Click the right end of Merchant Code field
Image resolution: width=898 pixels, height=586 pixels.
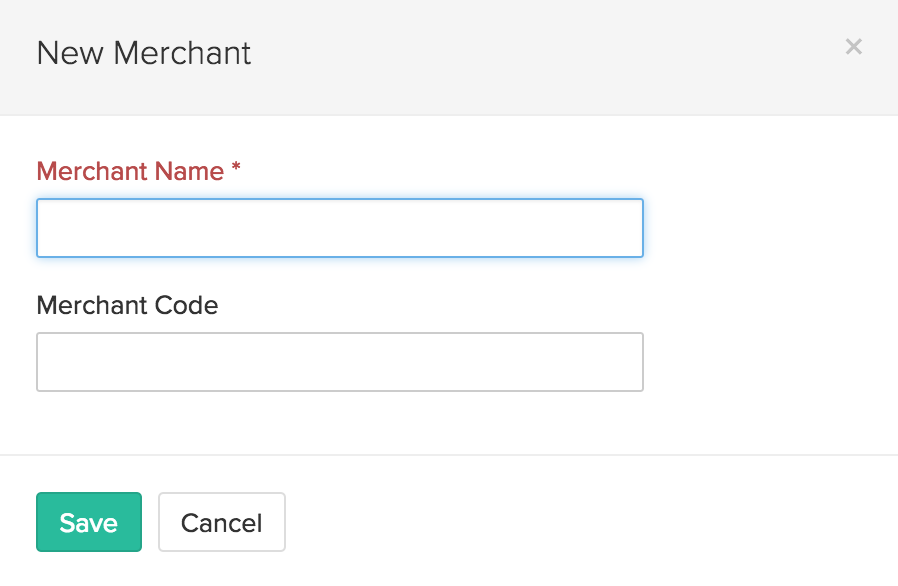pos(630,362)
